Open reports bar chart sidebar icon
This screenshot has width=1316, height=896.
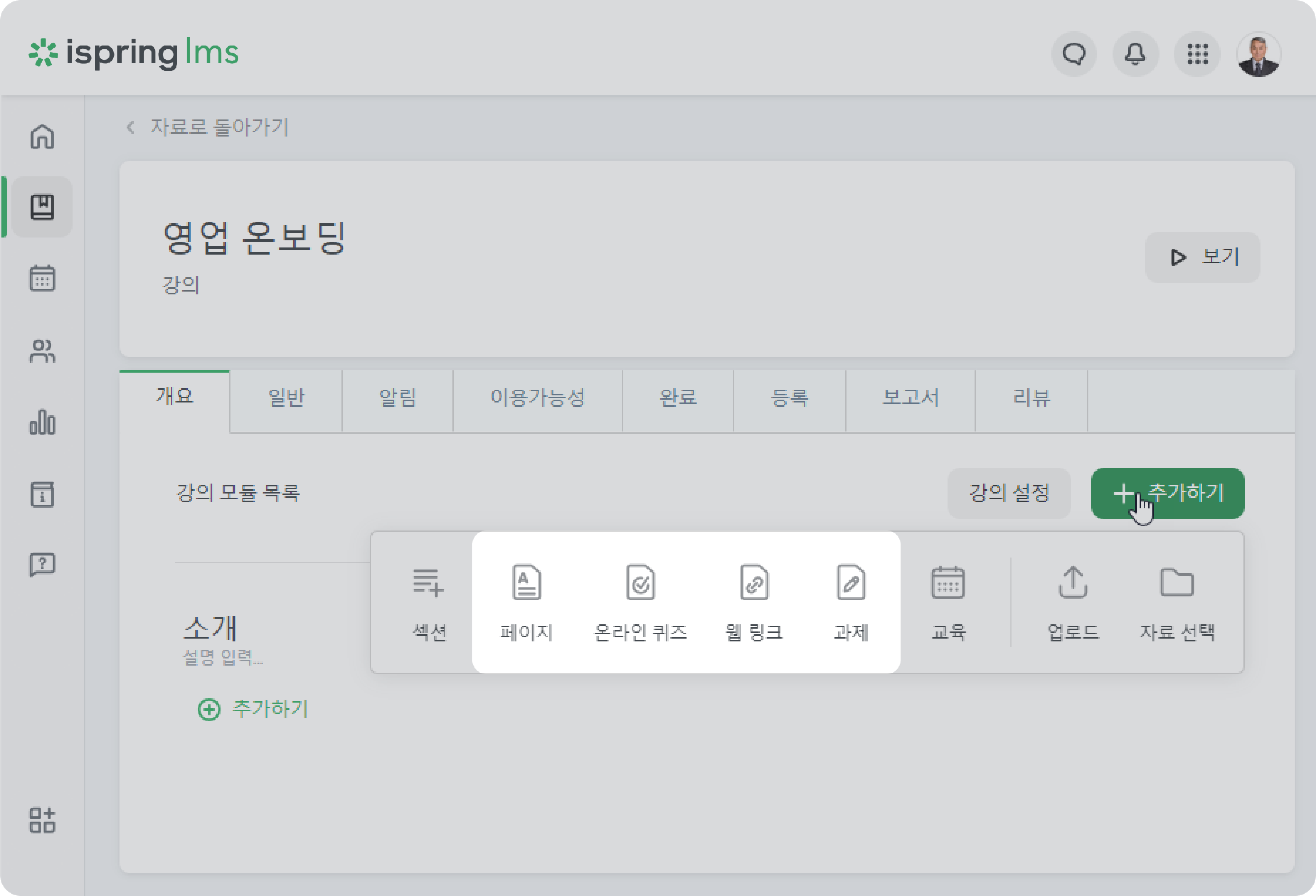tap(42, 422)
